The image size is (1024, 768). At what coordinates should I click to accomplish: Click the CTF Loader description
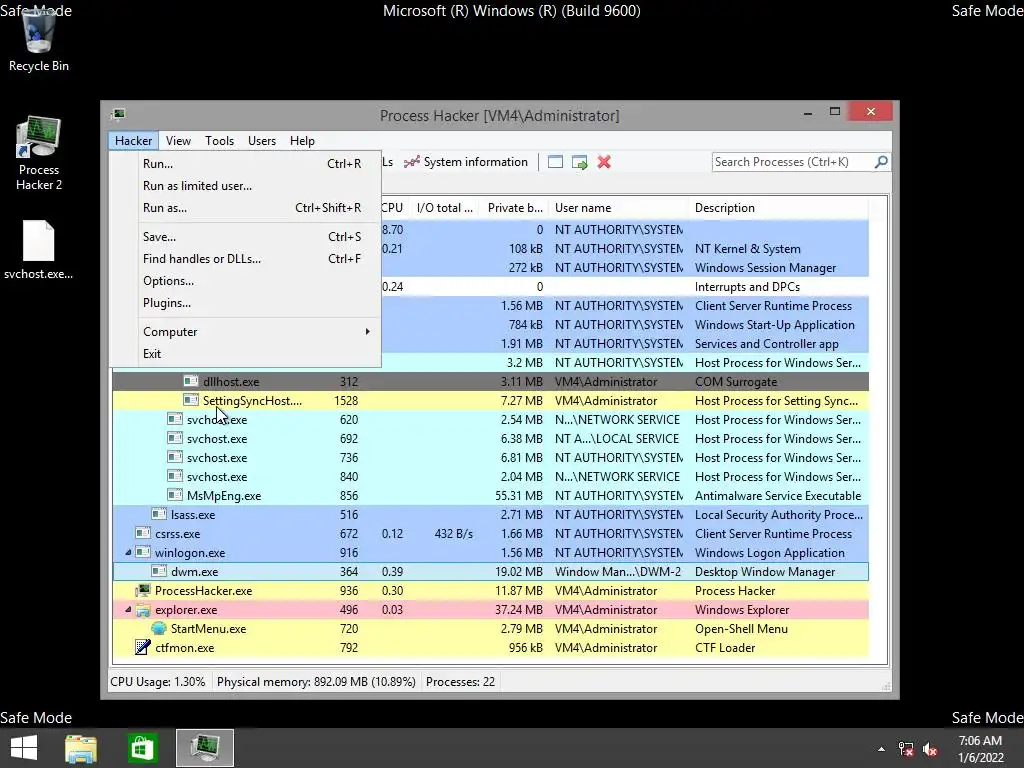pos(725,648)
